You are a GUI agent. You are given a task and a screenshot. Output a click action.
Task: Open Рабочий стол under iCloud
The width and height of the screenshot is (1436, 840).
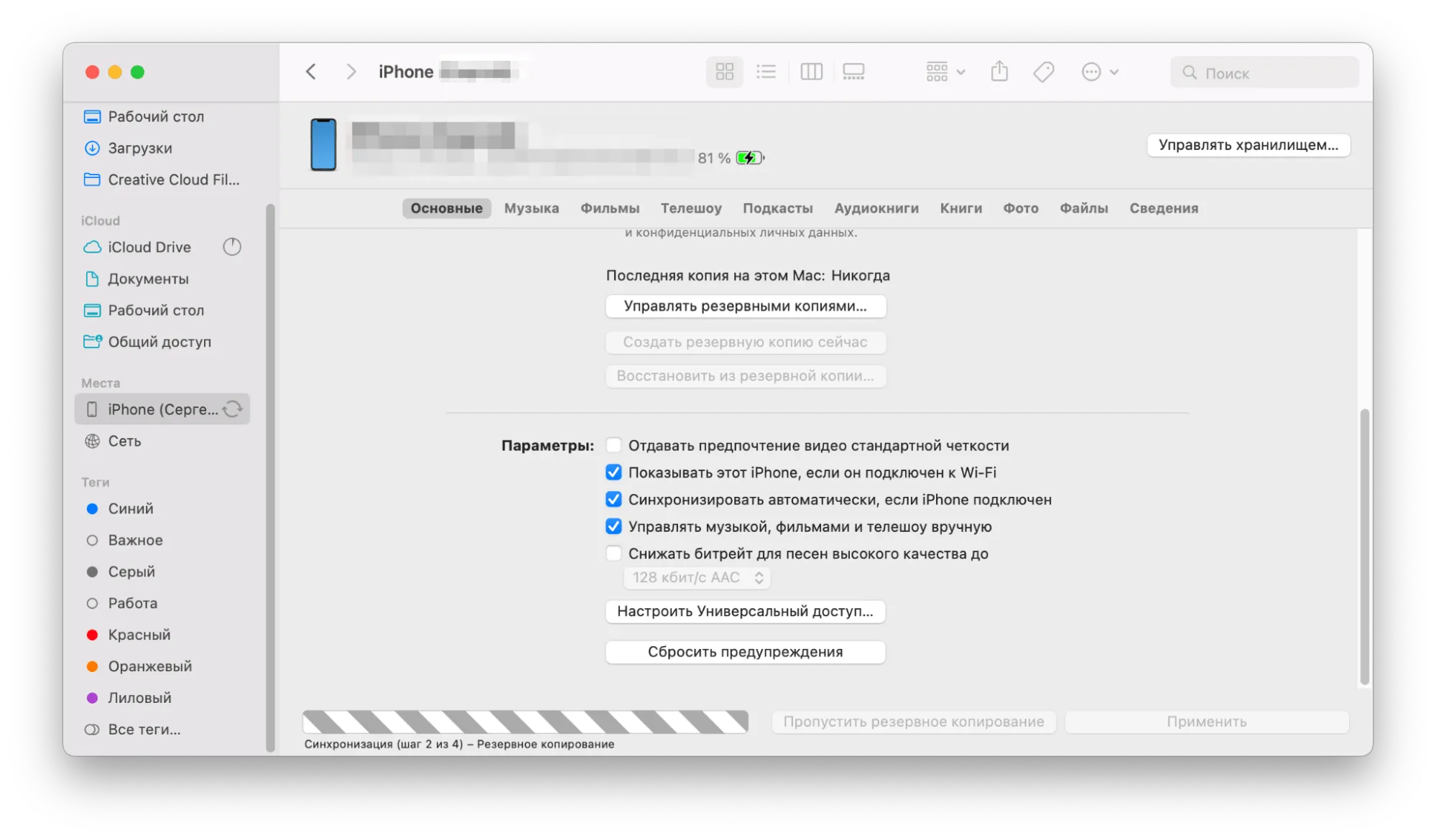point(156,310)
